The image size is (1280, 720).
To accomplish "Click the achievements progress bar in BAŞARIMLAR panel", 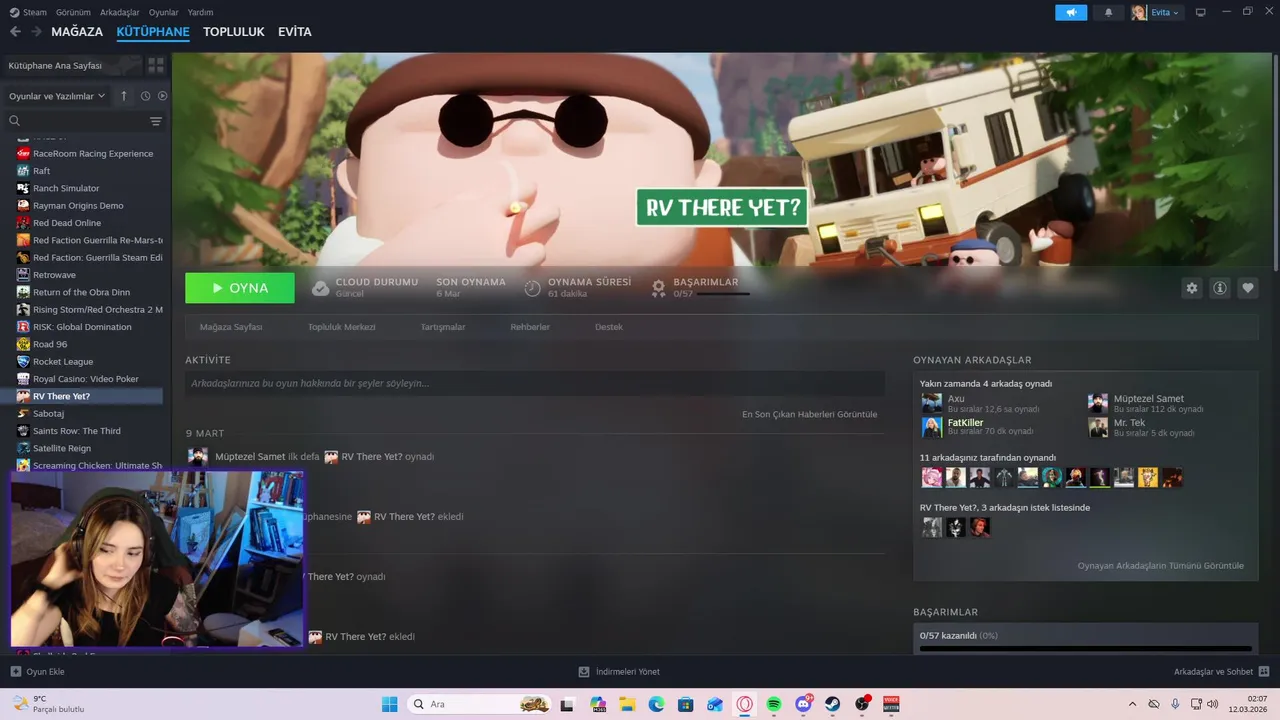I will pyautogui.click(x=1085, y=648).
